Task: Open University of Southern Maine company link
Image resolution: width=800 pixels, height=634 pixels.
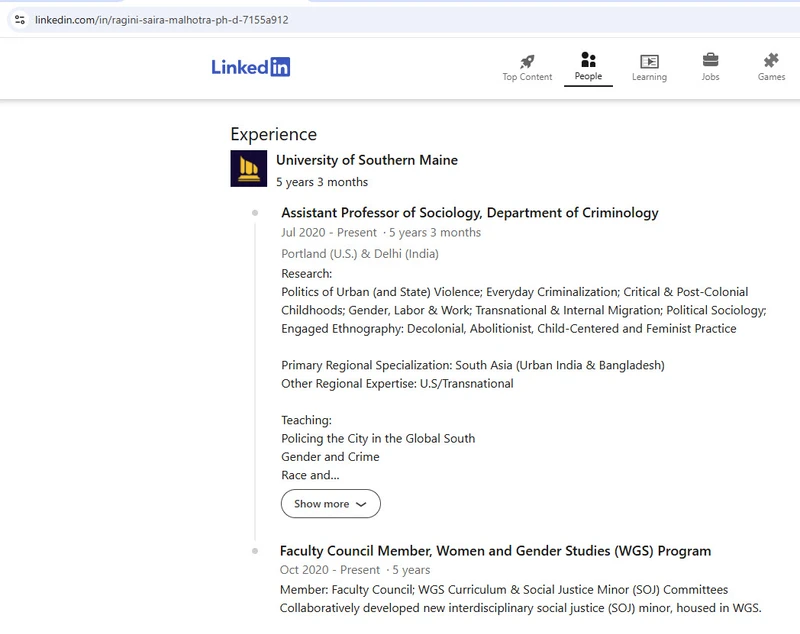Action: pyautogui.click(x=367, y=160)
